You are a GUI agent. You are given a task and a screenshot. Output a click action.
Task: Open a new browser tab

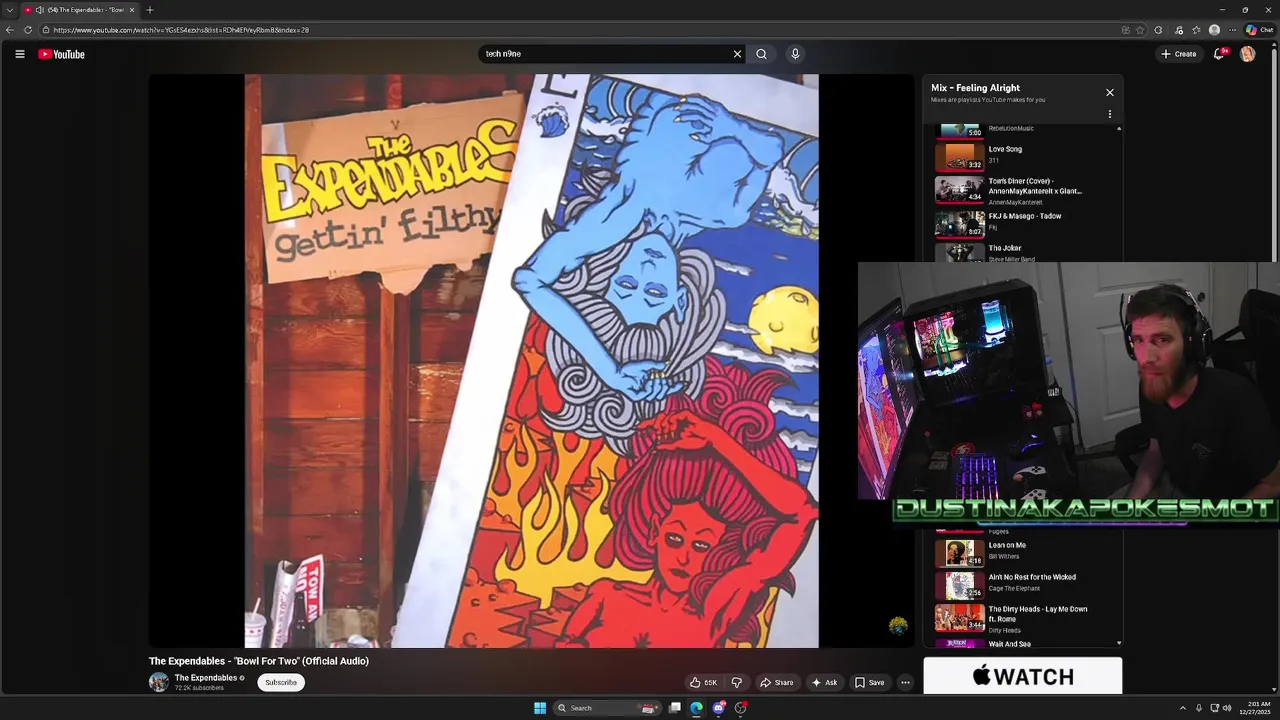coord(150,10)
